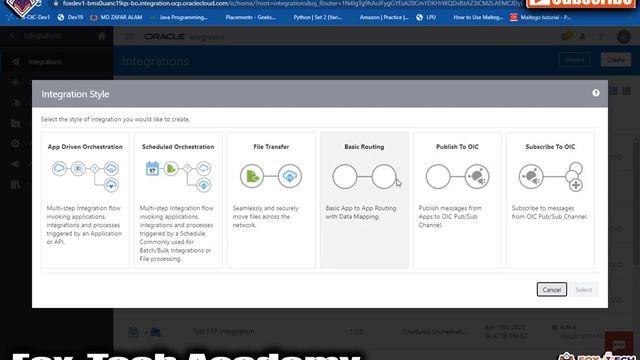Click the Create button on Integrations page
640x360 pixels.
616,60
